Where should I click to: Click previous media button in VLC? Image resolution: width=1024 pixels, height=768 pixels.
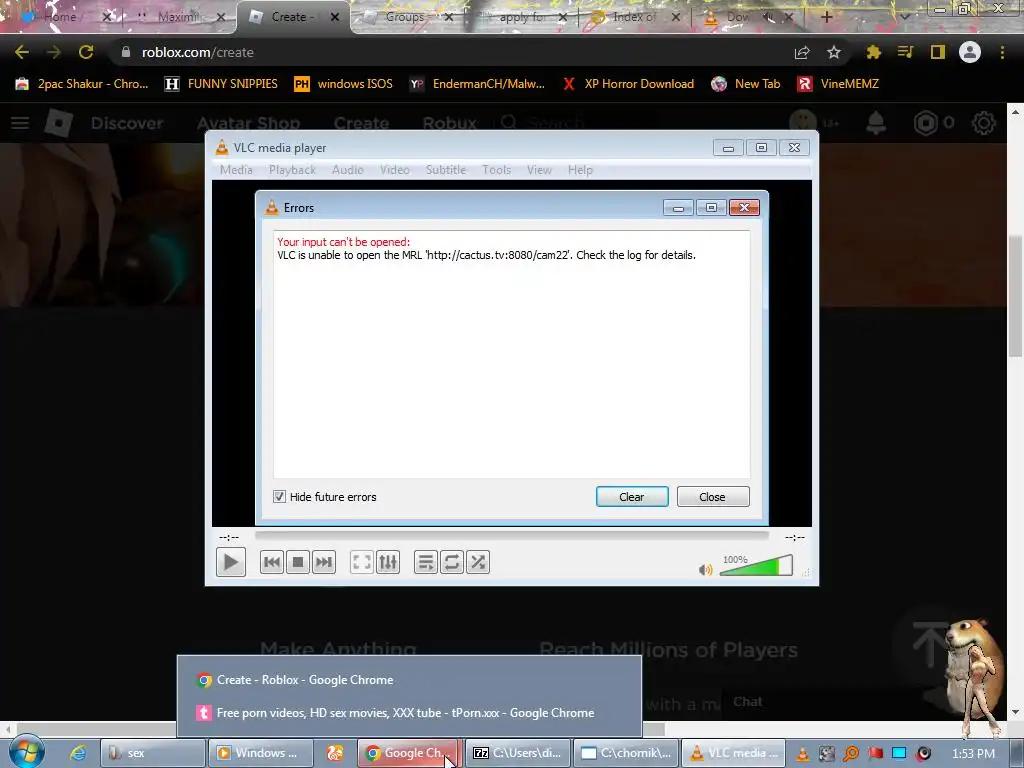point(272,562)
